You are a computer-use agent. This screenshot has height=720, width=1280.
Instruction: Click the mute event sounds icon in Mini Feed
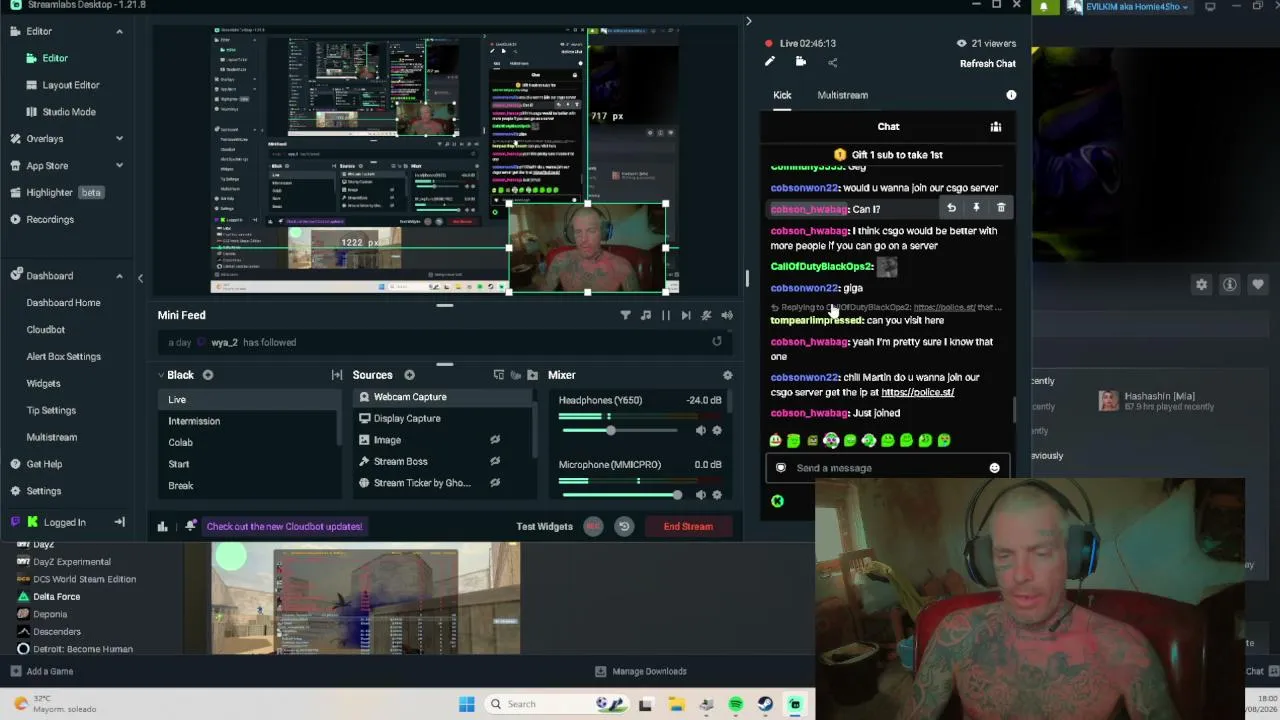tap(706, 315)
